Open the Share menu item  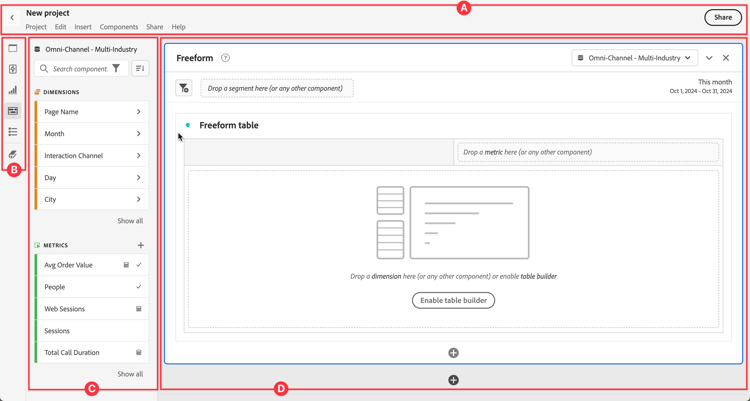pos(154,27)
